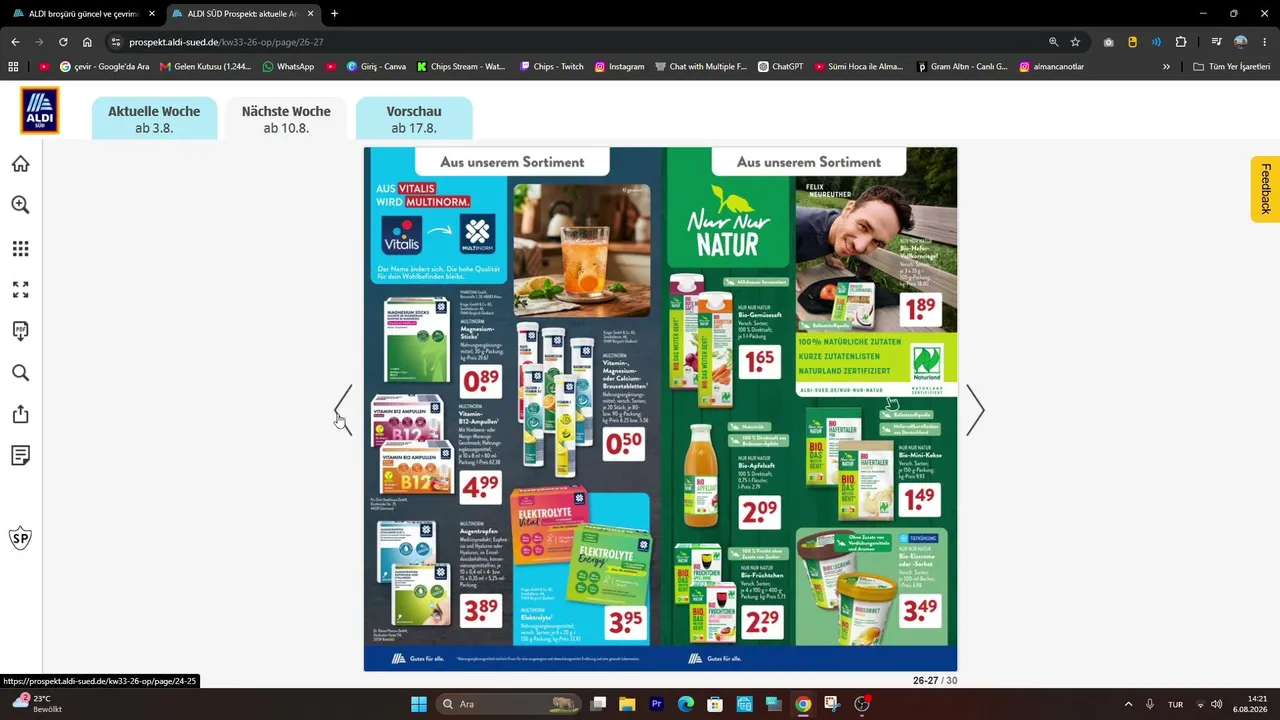Image resolution: width=1280 pixels, height=720 pixels.
Task: Go to the previous flyer page arrow
Action: (x=343, y=410)
